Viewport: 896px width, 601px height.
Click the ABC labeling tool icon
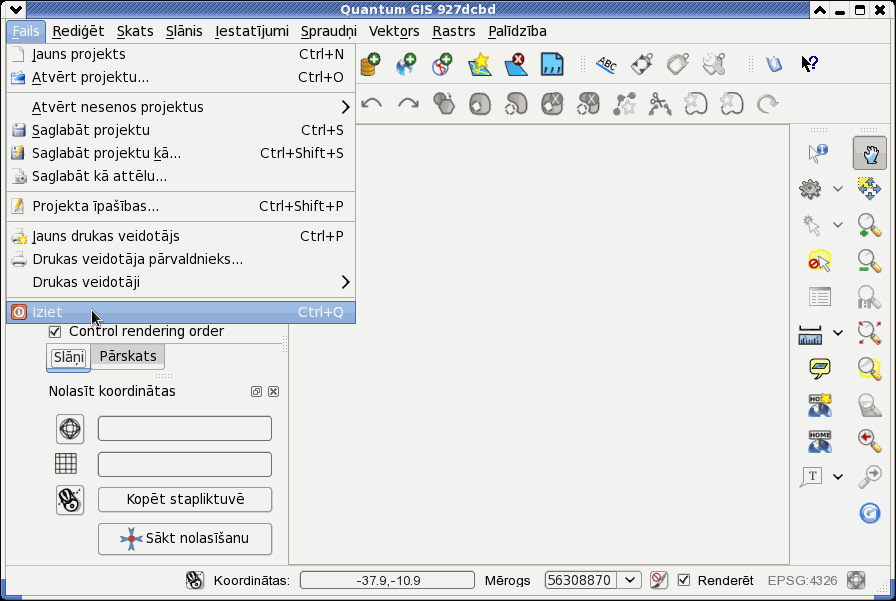(x=606, y=64)
